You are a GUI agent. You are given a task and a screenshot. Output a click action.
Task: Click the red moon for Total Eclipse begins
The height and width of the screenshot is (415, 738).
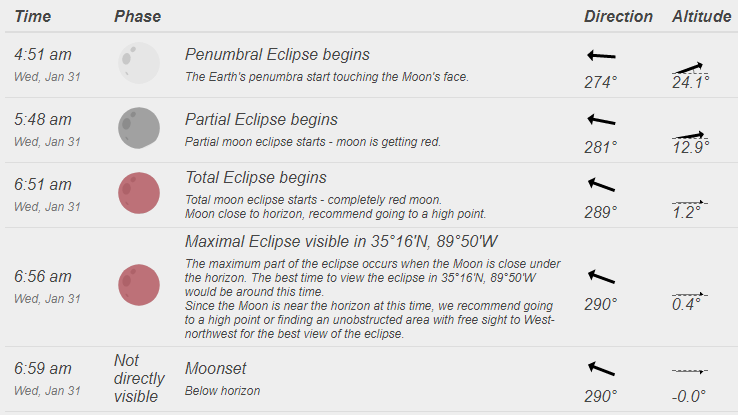click(x=139, y=193)
